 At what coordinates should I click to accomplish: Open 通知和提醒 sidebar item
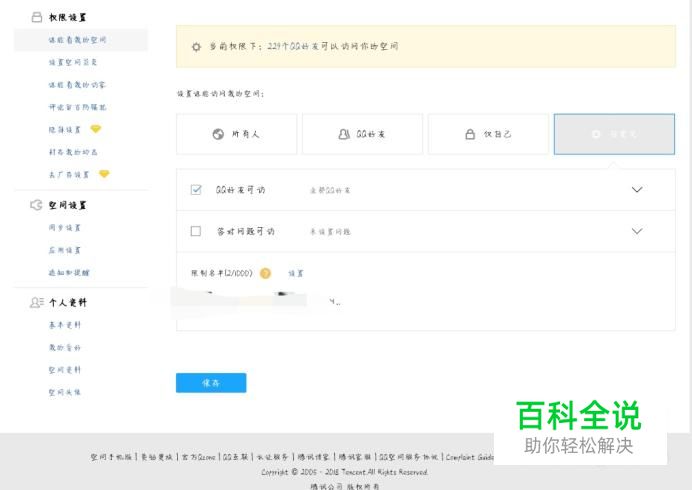[69, 273]
